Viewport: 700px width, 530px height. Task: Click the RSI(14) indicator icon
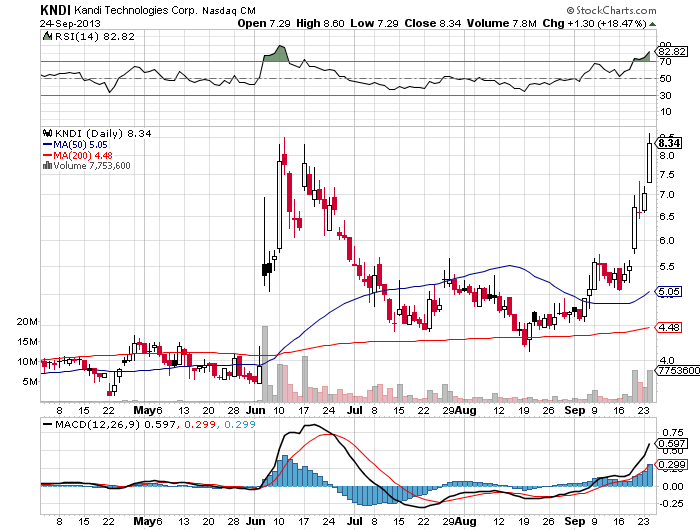[47, 36]
